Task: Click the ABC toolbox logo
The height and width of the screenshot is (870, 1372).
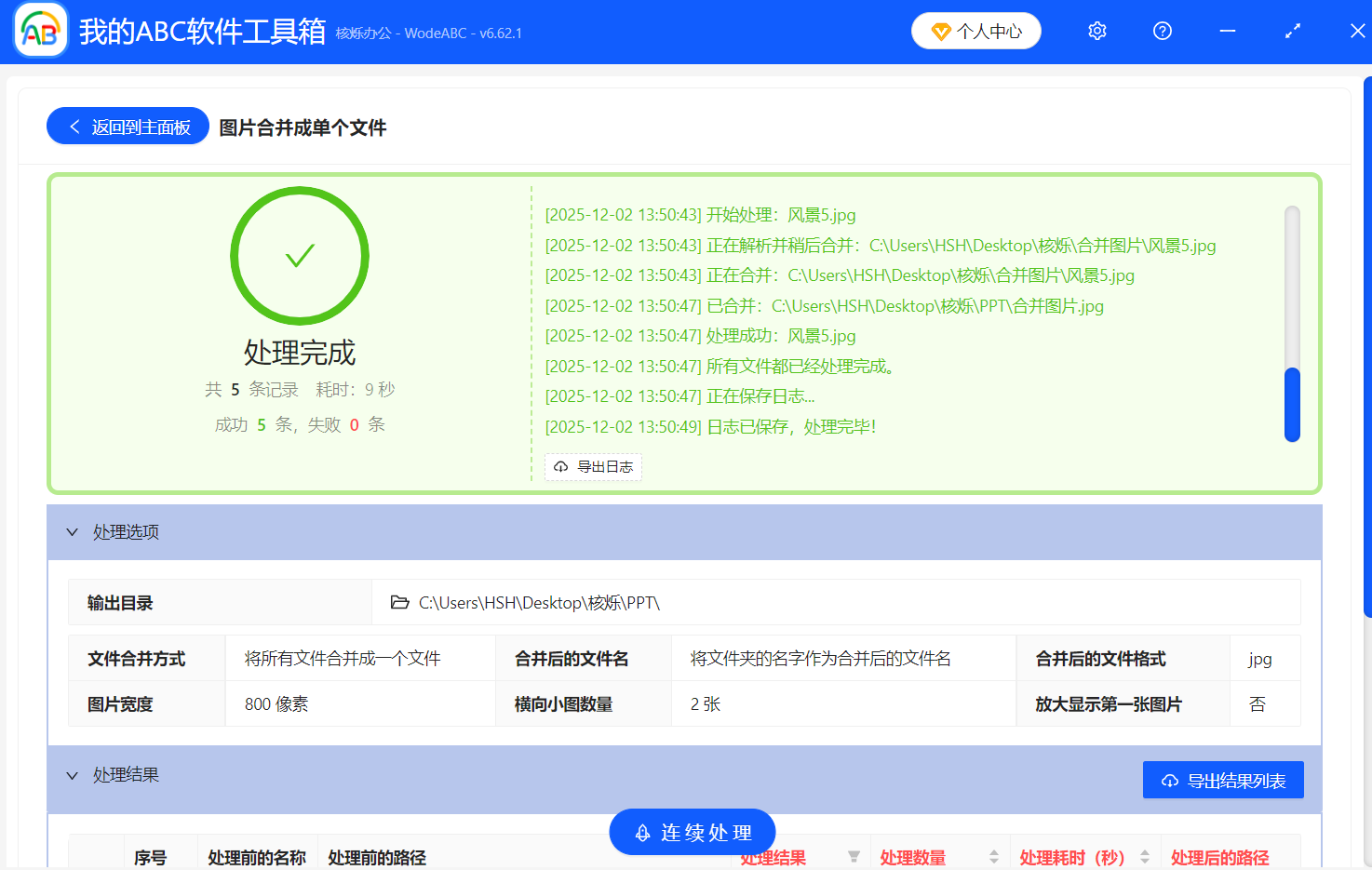Action: [x=39, y=31]
